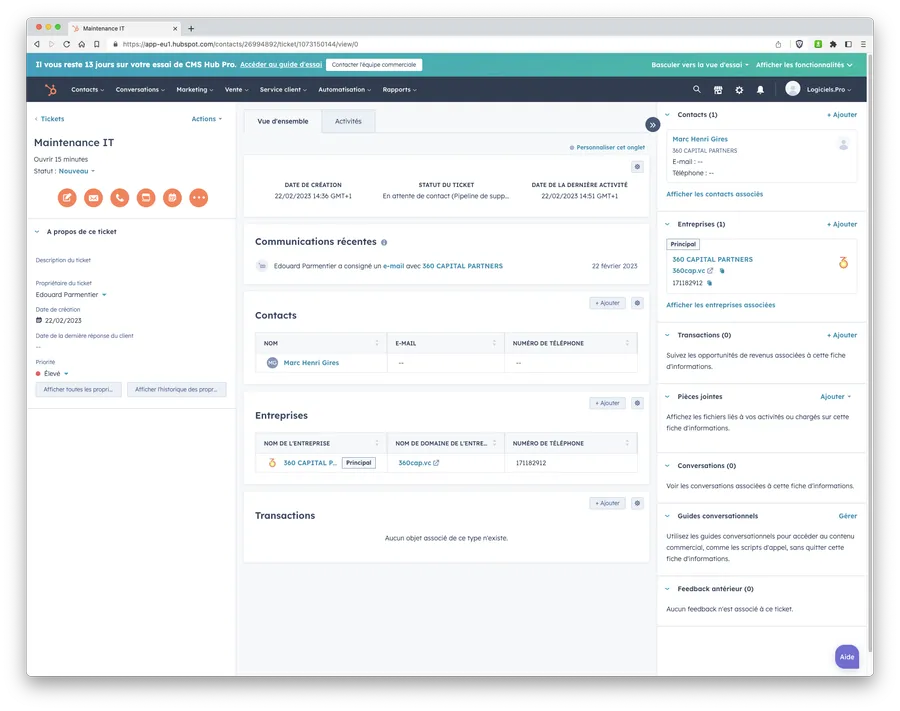Open Pièces jointes Ajouter dropdown

(x=836, y=397)
